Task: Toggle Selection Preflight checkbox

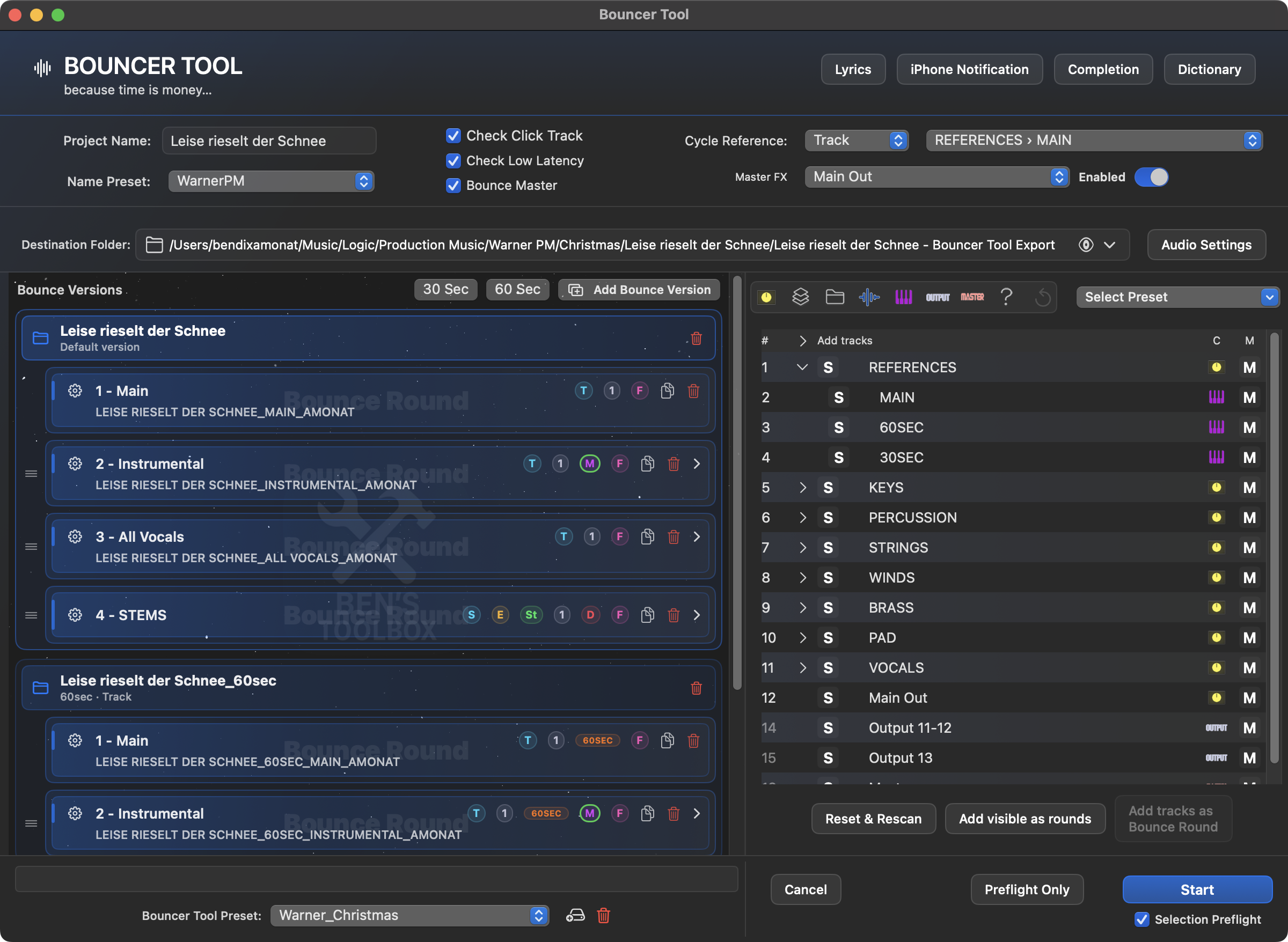Action: [1141, 919]
